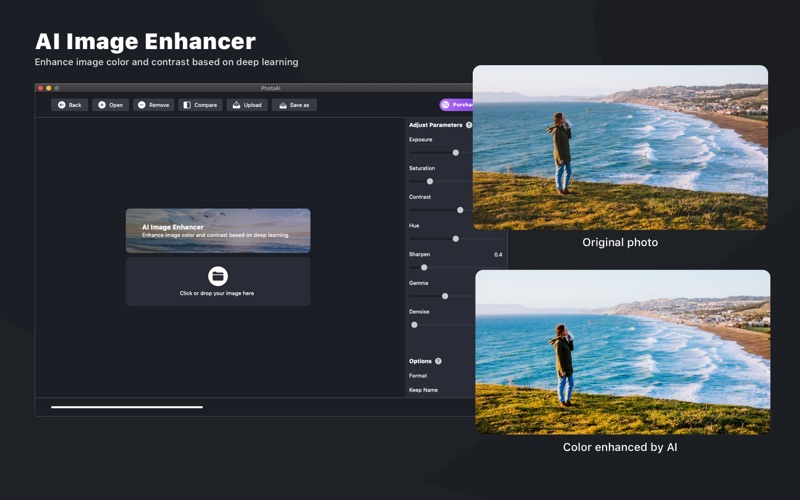Image resolution: width=800 pixels, height=500 pixels.
Task: Click help icon beside Adjust Parameters
Action: tap(469, 125)
